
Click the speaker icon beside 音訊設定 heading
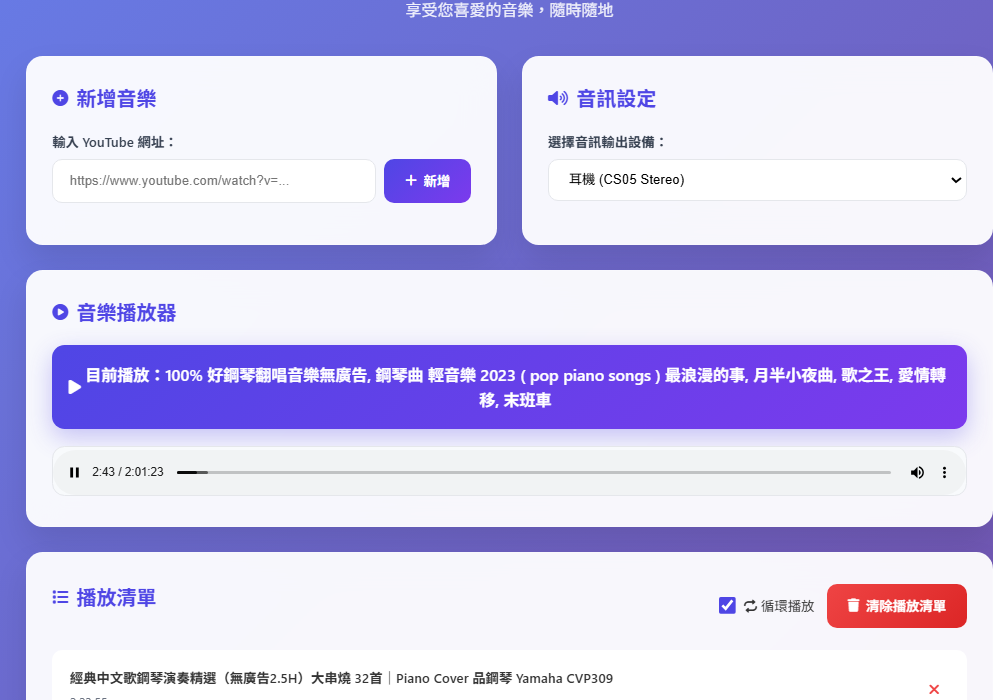click(x=557, y=98)
